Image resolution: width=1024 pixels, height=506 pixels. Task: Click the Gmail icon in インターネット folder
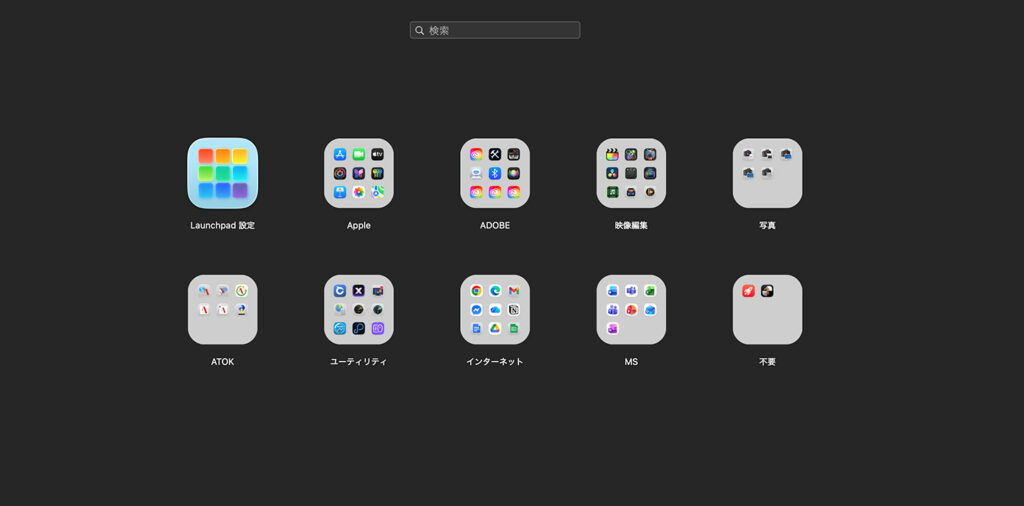click(x=513, y=291)
